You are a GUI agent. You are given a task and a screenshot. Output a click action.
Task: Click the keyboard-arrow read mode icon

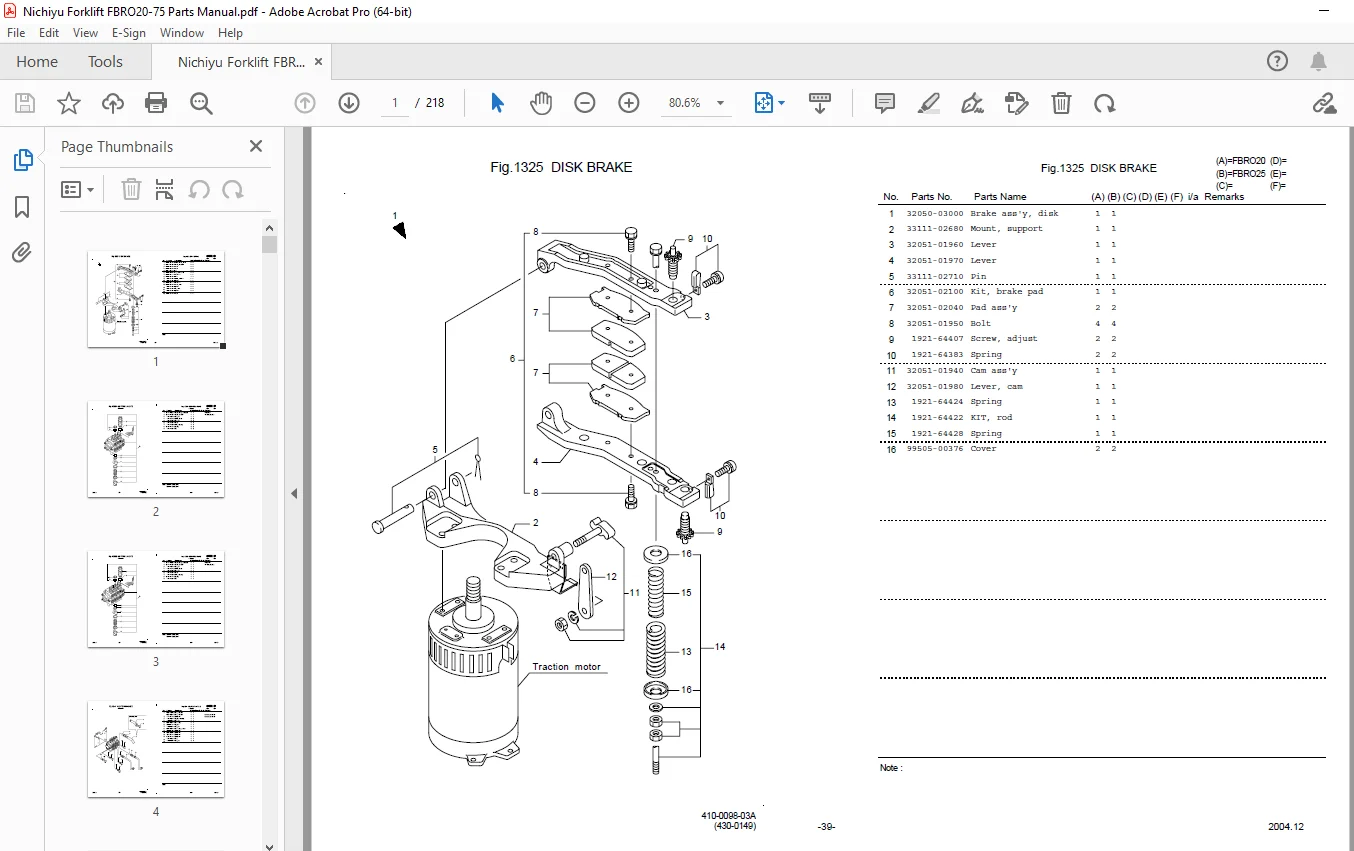coord(820,103)
